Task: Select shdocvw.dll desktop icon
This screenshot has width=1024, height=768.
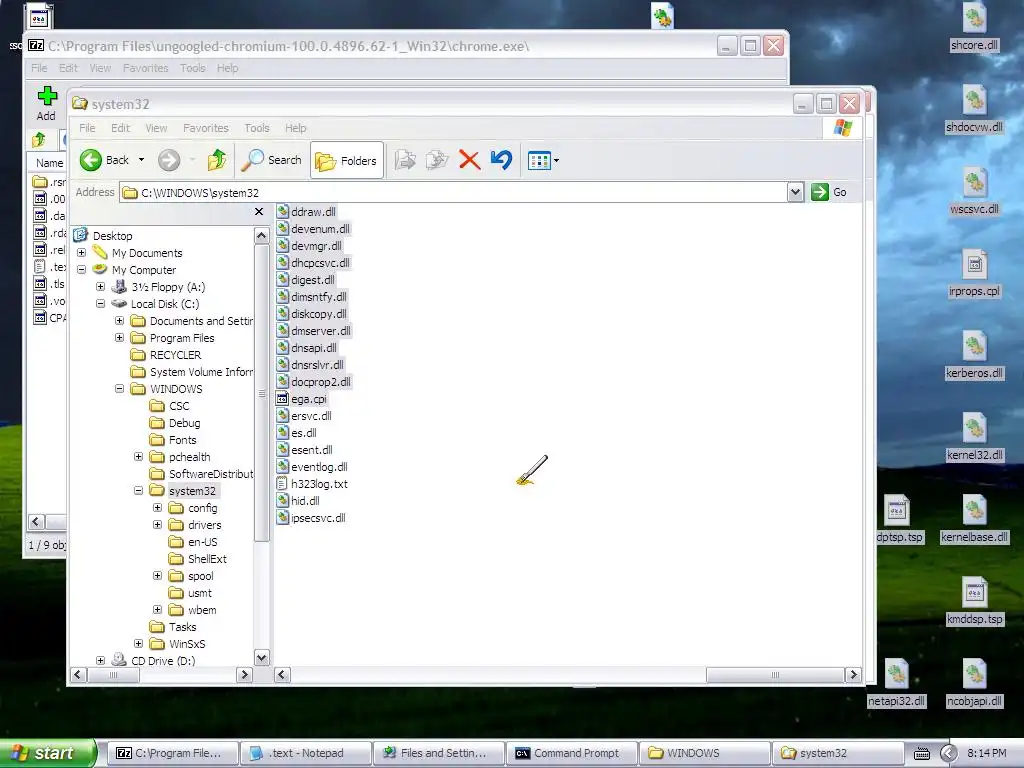Action: [974, 110]
